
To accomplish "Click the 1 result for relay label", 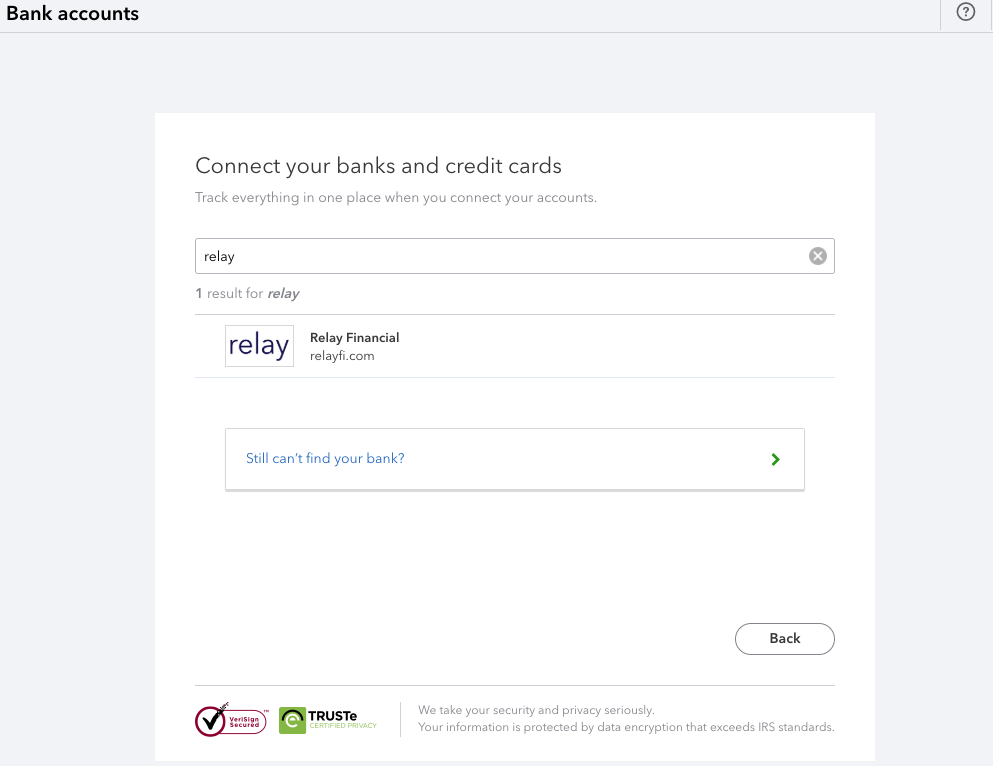I will click(247, 294).
